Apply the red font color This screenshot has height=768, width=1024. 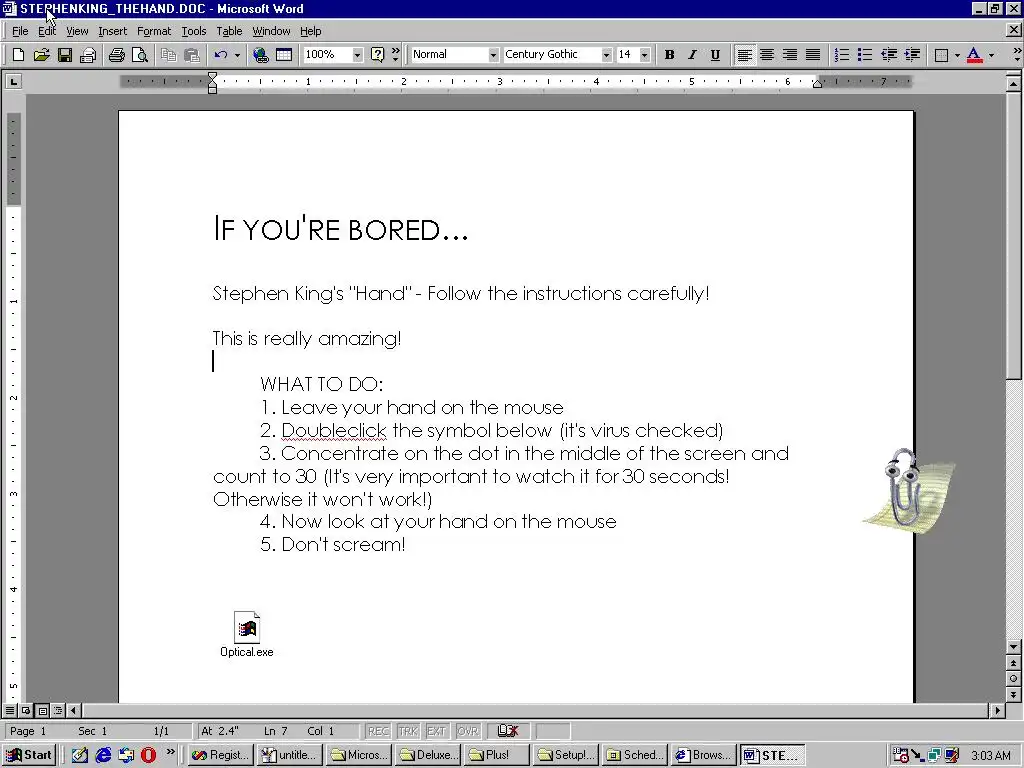[974, 55]
